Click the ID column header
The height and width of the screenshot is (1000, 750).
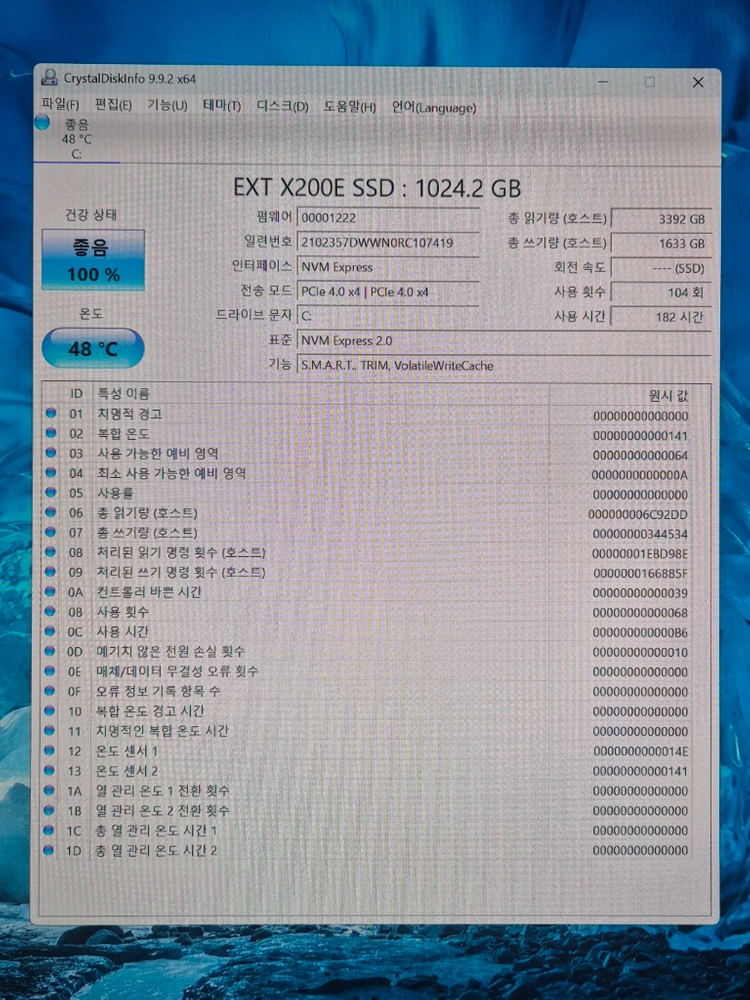tap(76, 393)
